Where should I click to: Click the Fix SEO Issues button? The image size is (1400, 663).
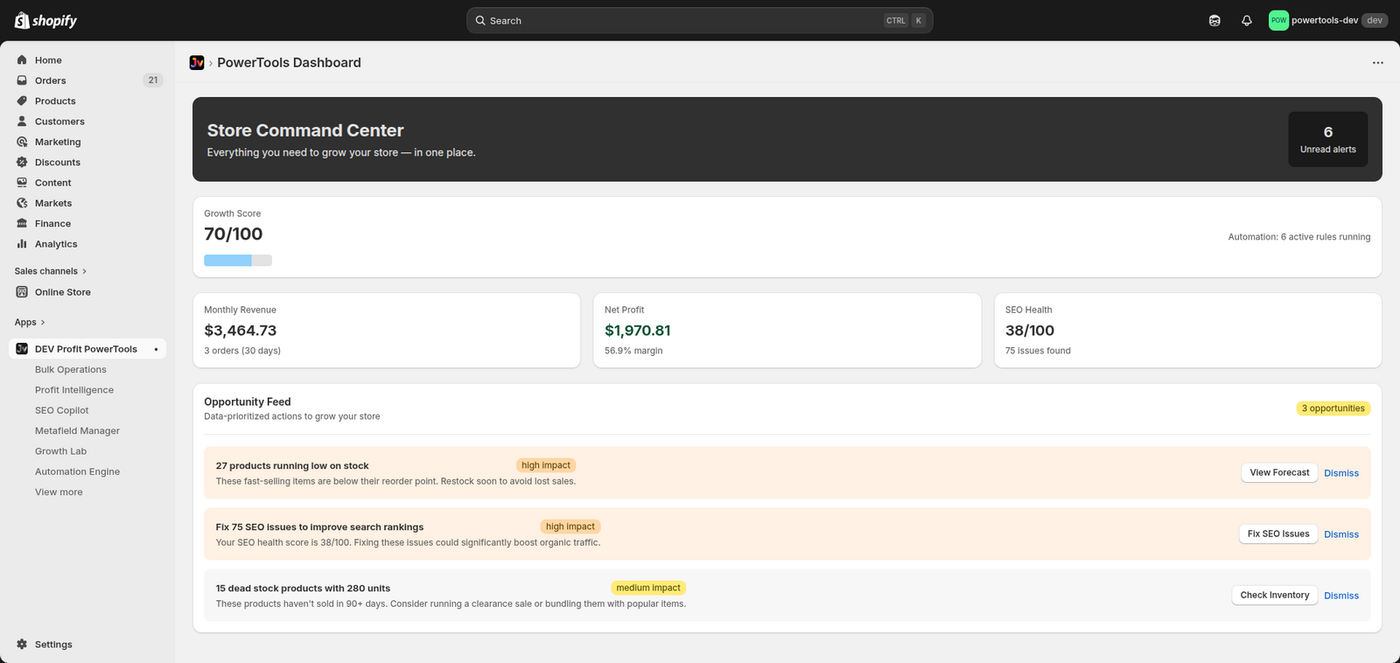pos(1278,534)
